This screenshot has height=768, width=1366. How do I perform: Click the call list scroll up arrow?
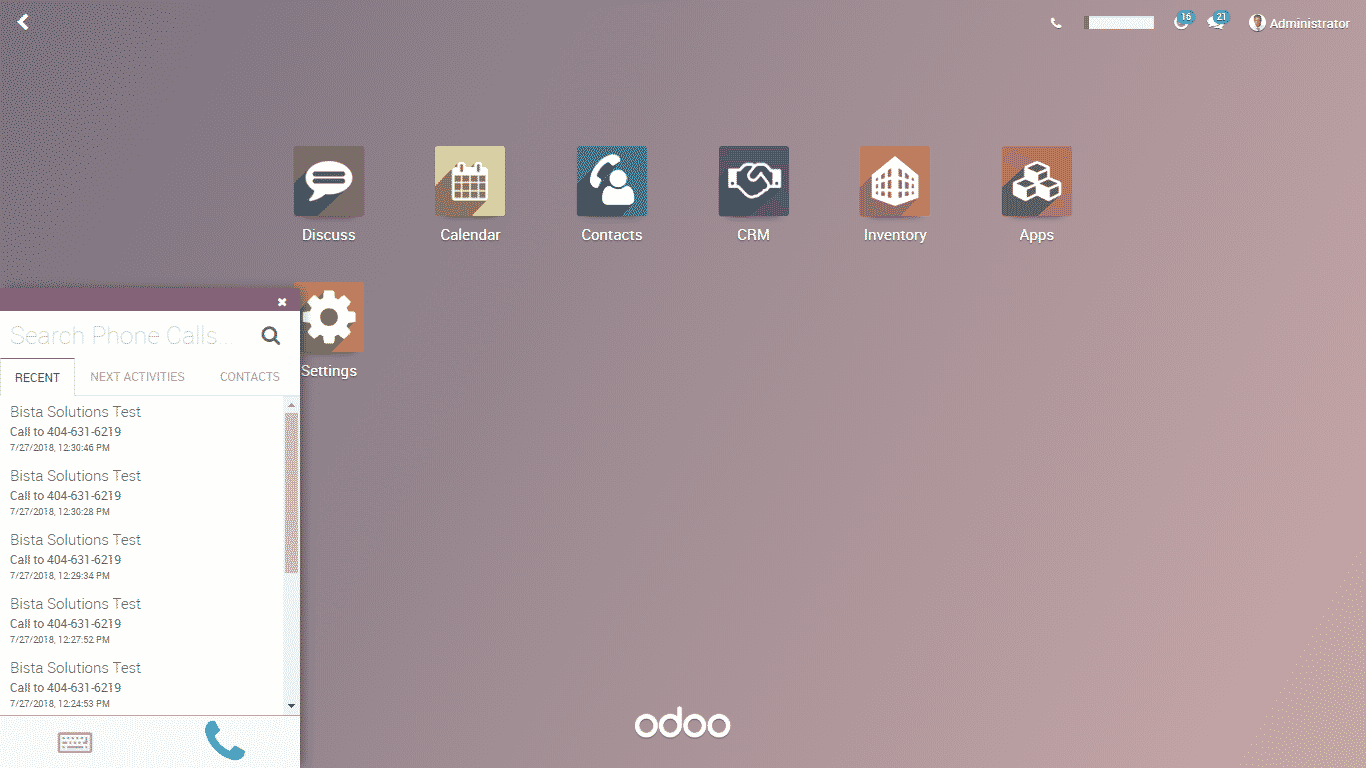pyautogui.click(x=292, y=406)
